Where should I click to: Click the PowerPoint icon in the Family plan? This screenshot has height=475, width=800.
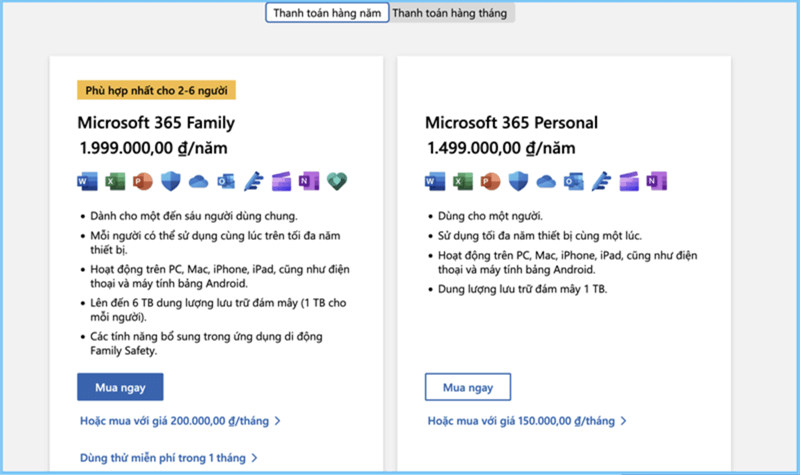click(x=143, y=181)
